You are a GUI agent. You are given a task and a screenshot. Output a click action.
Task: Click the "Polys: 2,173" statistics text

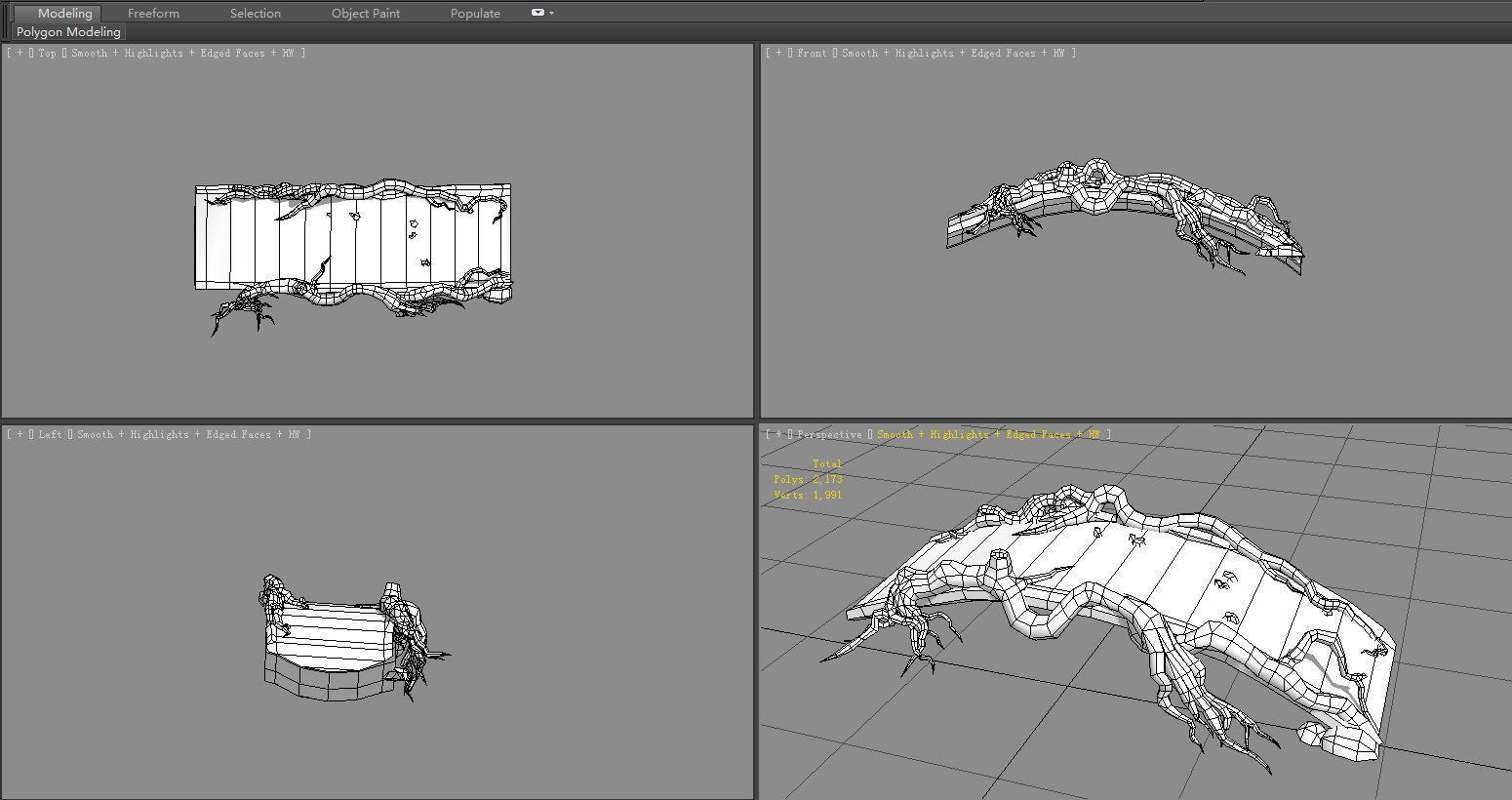(x=808, y=479)
